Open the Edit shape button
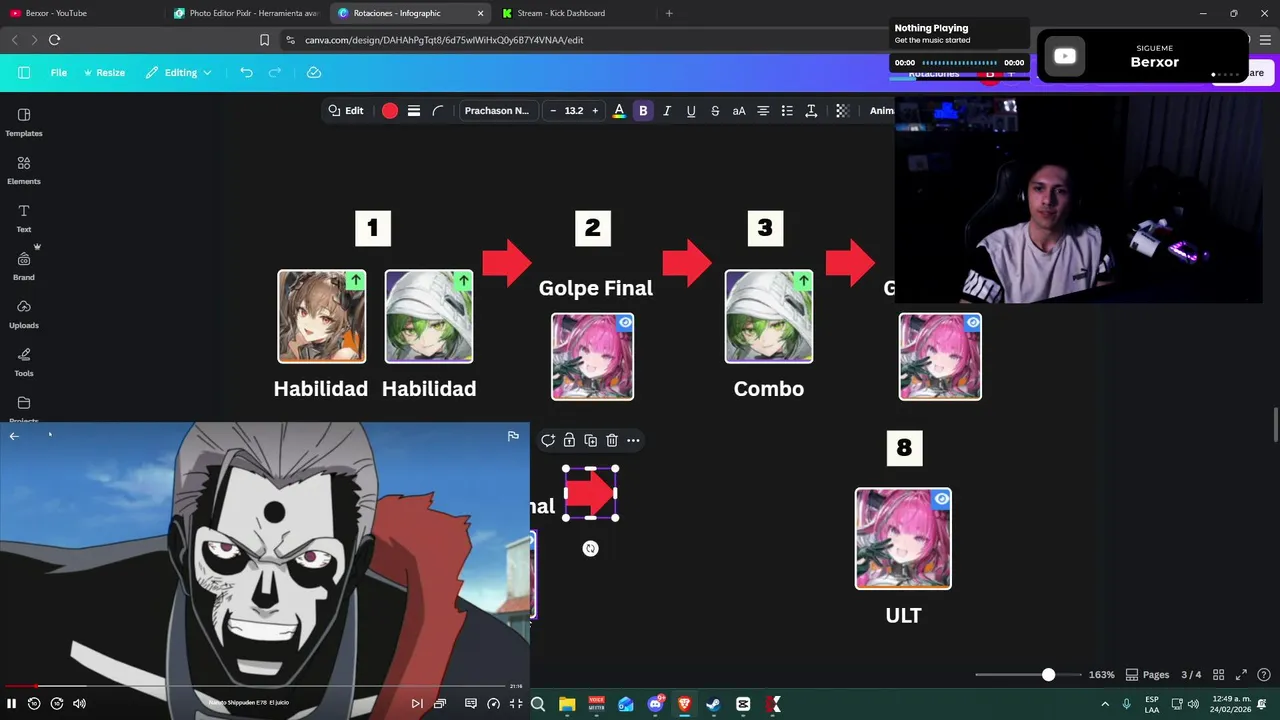The image size is (1280, 720). tap(346, 111)
